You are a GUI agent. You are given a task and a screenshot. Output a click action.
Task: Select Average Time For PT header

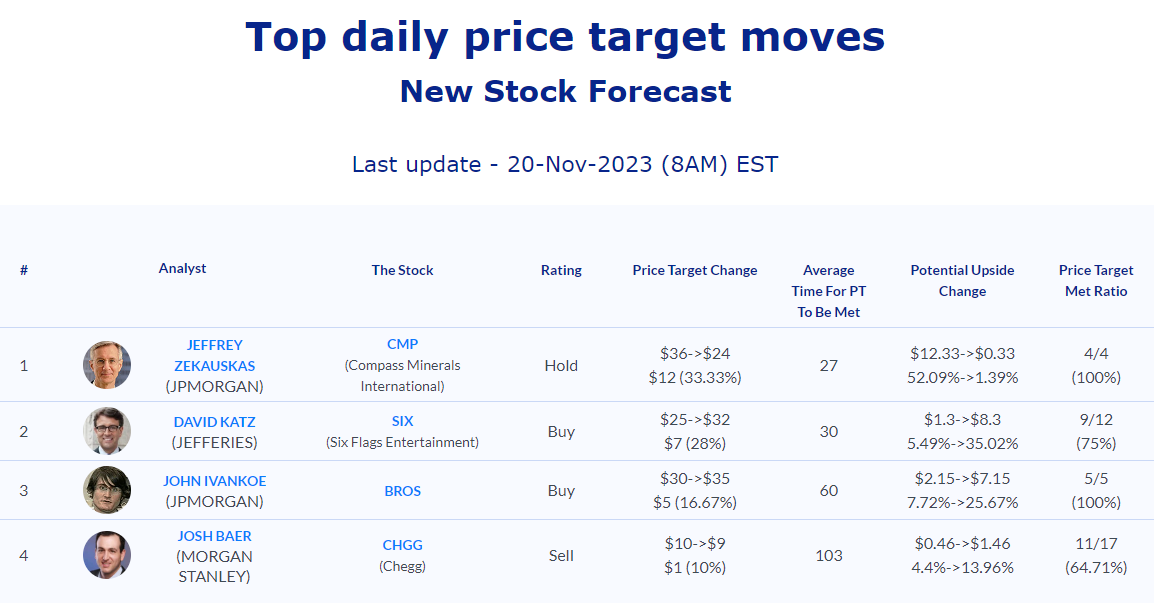point(829,291)
